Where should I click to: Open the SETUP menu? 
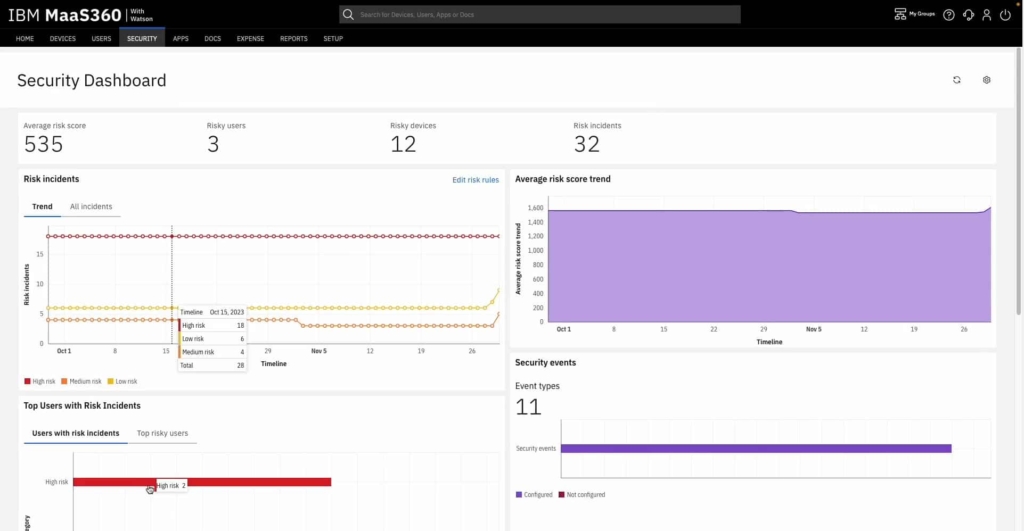pos(333,39)
